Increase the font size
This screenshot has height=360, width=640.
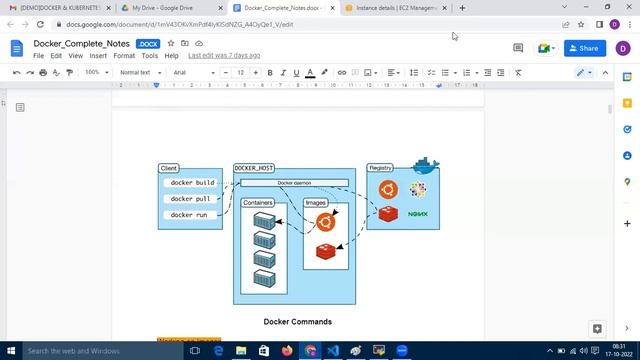pos(256,73)
